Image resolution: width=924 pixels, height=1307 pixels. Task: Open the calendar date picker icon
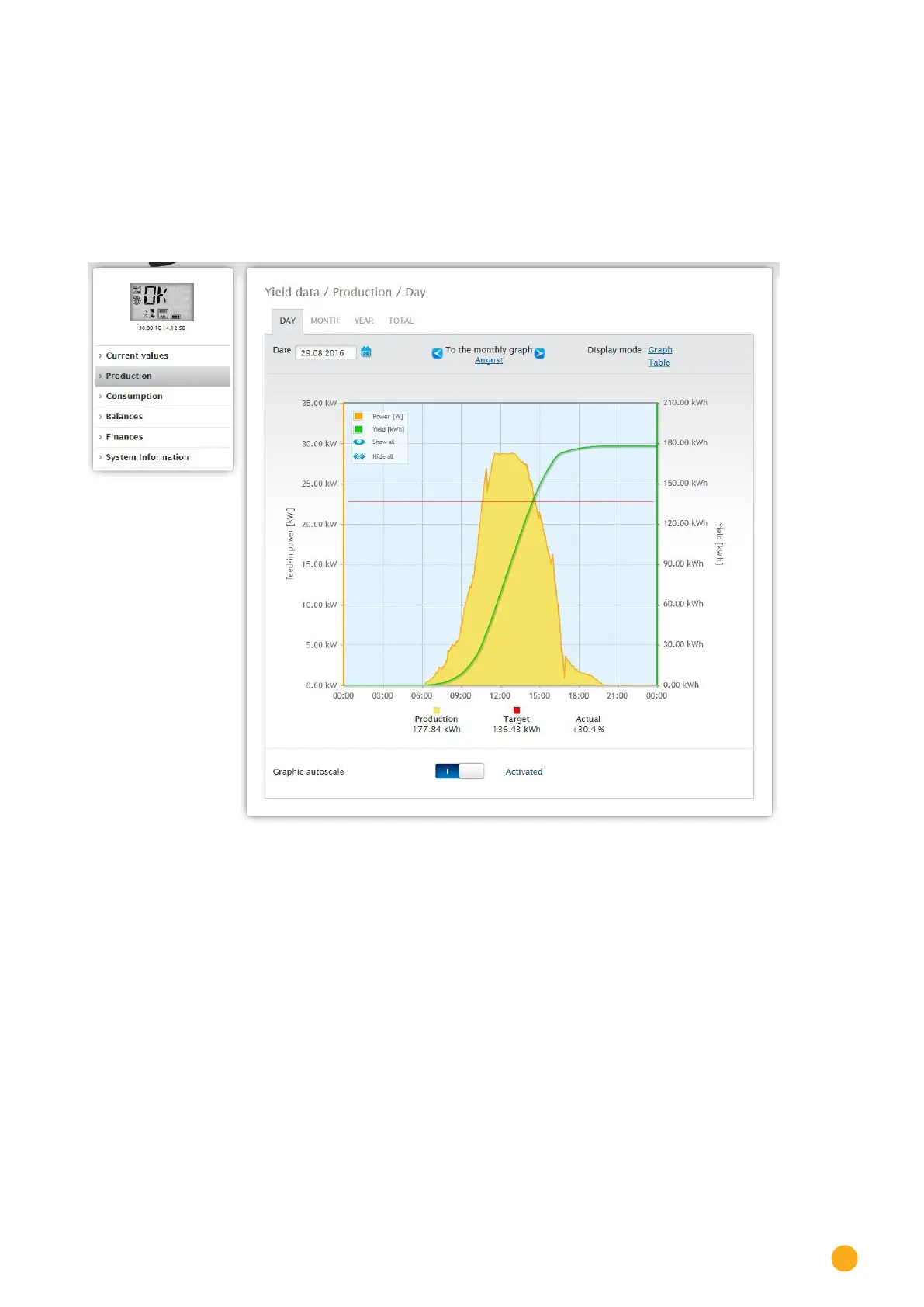[366, 352]
